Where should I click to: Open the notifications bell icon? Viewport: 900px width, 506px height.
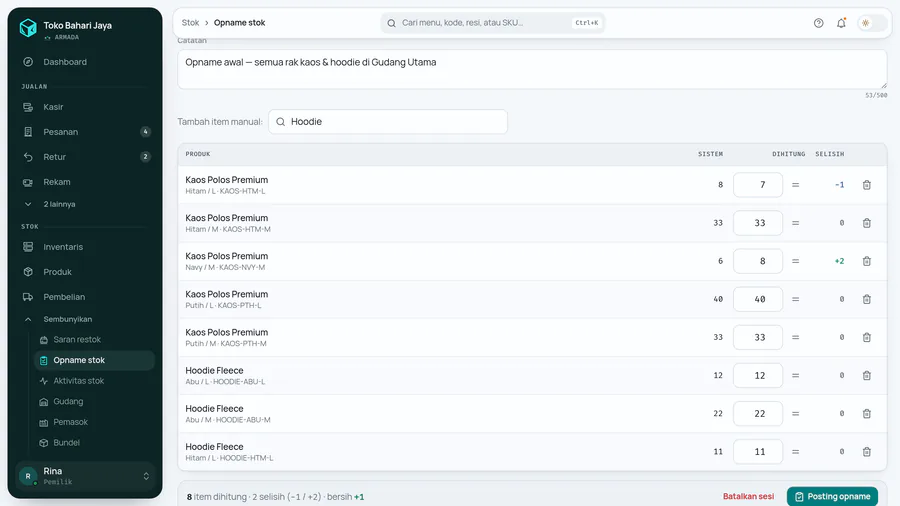(x=841, y=23)
